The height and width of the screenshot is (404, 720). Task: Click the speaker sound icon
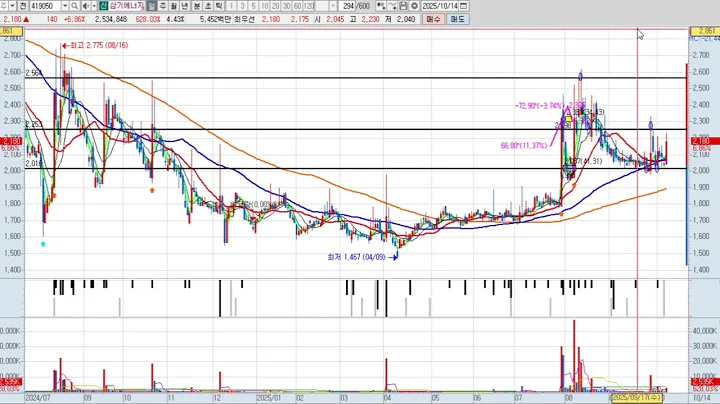pos(86,6)
